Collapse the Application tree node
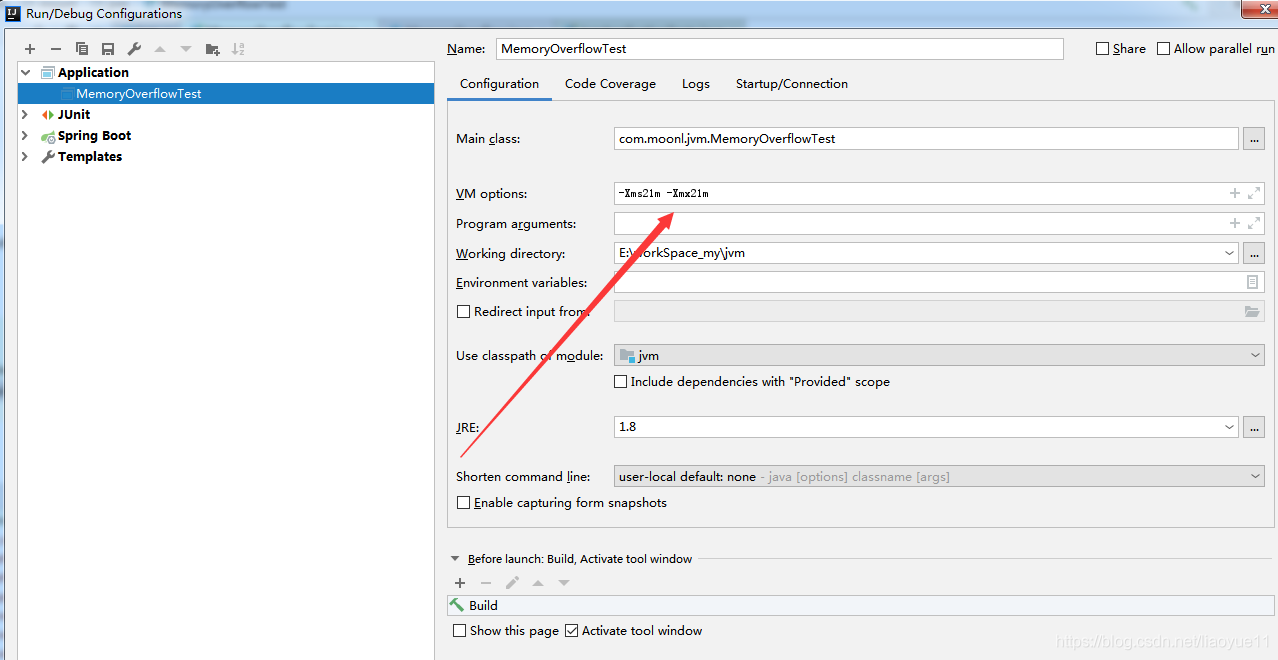The image size is (1278, 660). 26,73
